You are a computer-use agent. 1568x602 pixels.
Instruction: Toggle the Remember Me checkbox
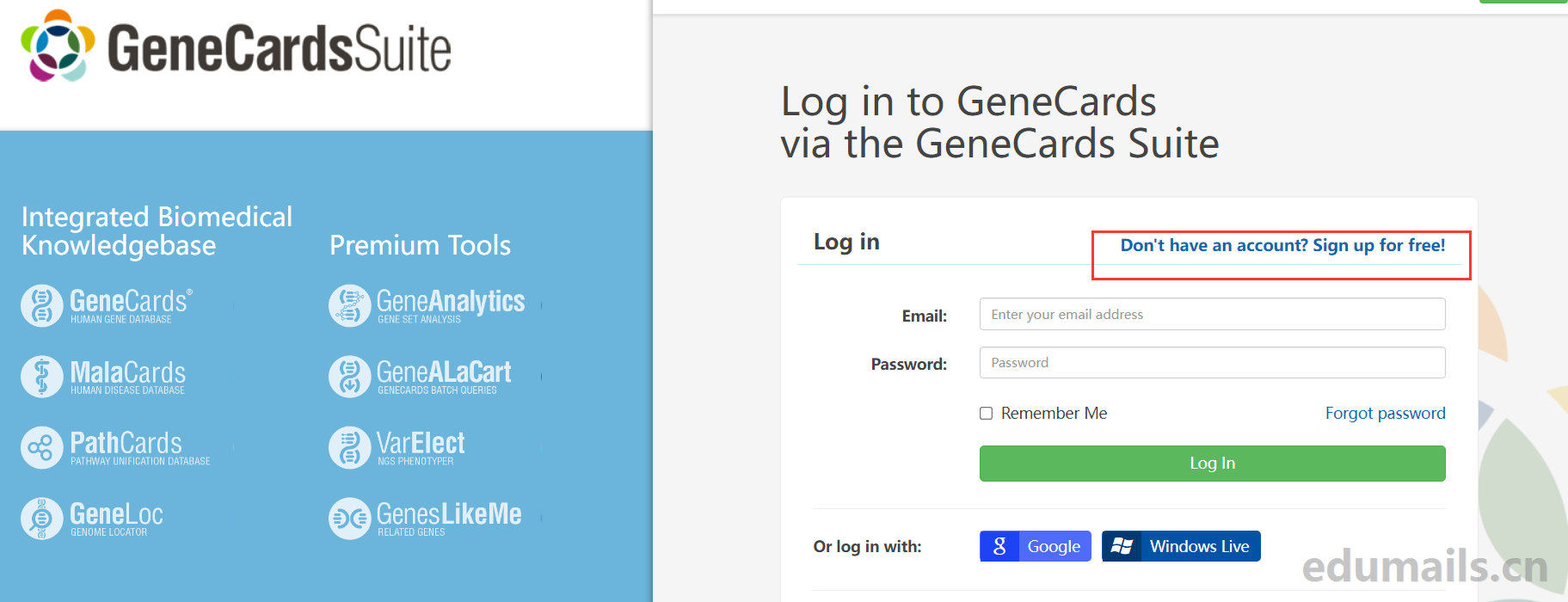(987, 414)
